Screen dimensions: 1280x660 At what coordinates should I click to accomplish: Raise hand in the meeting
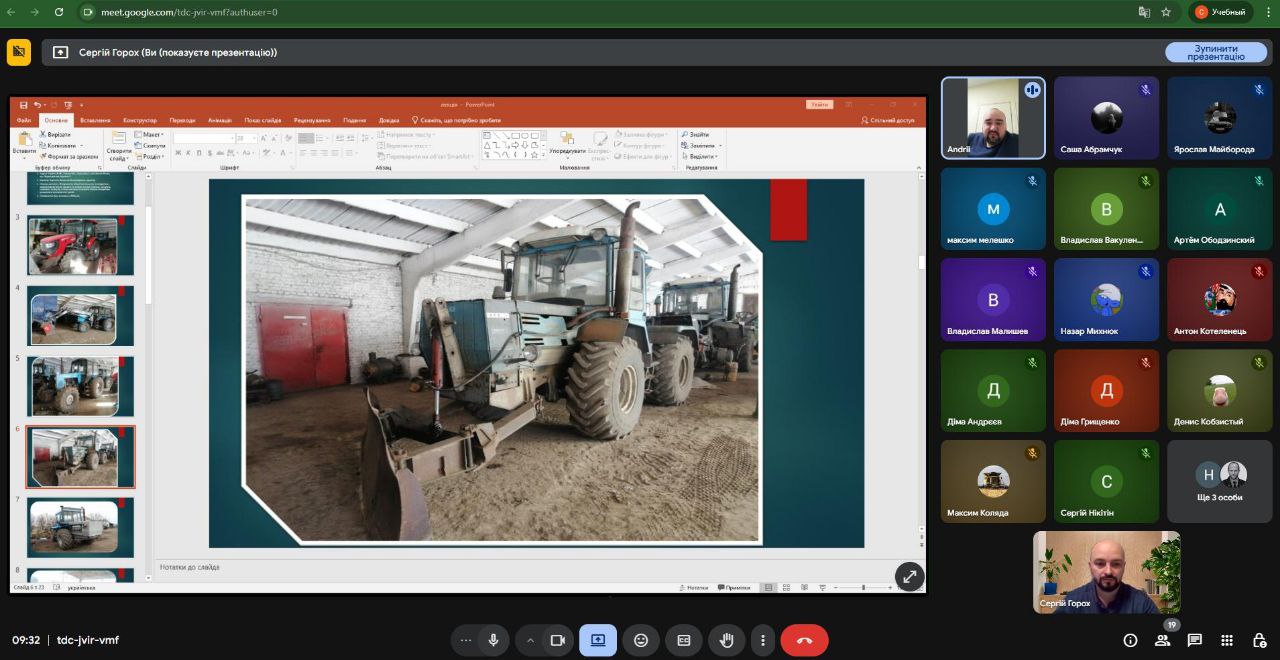click(x=727, y=640)
